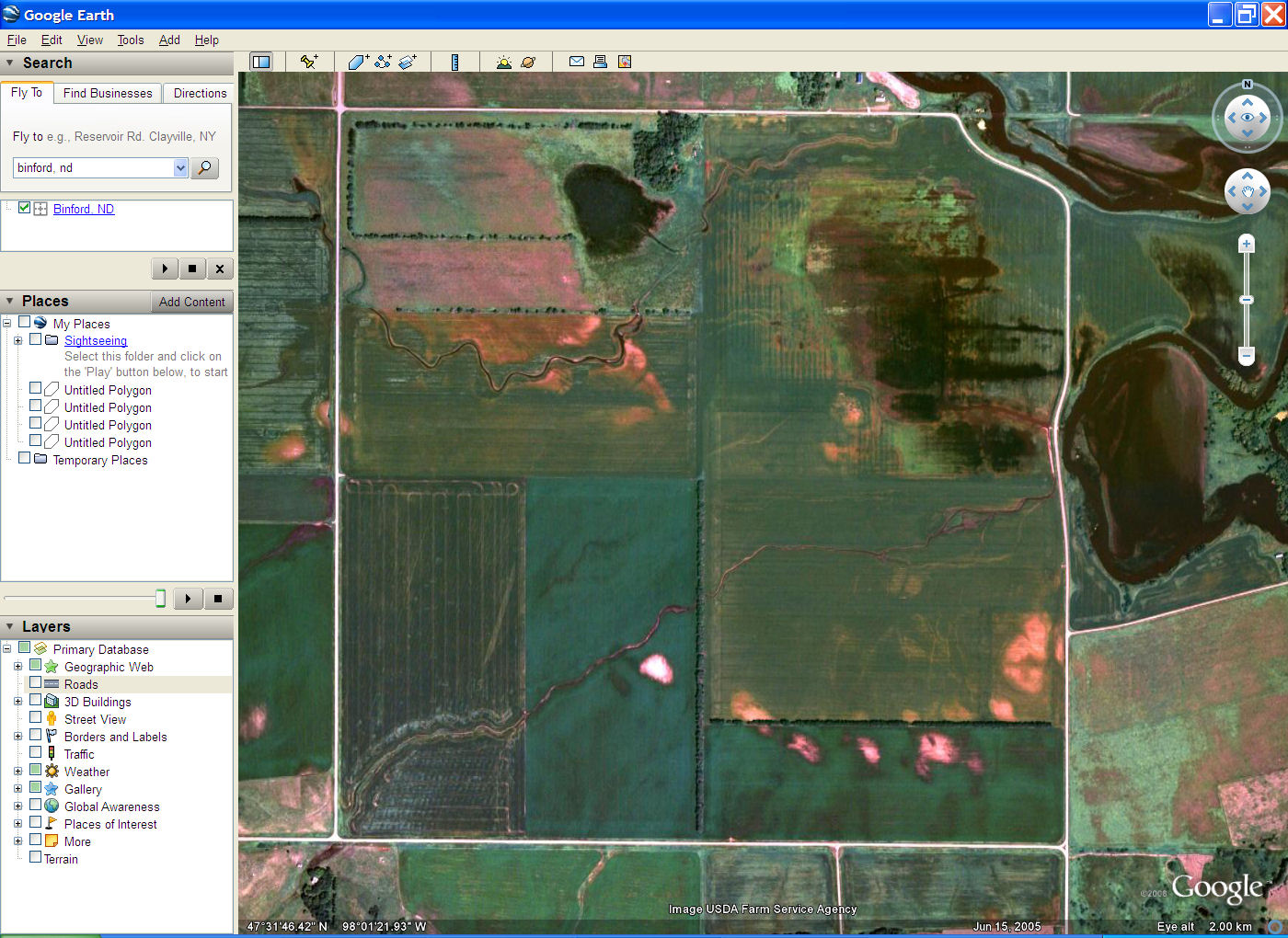Expand the Weather layer node

pyautogui.click(x=17, y=771)
